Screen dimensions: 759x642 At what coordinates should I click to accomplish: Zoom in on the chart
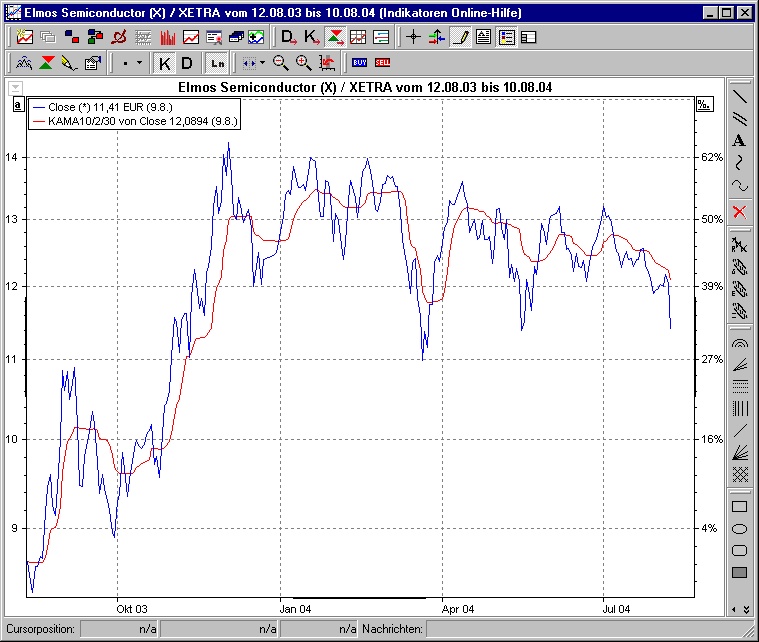tap(304, 62)
